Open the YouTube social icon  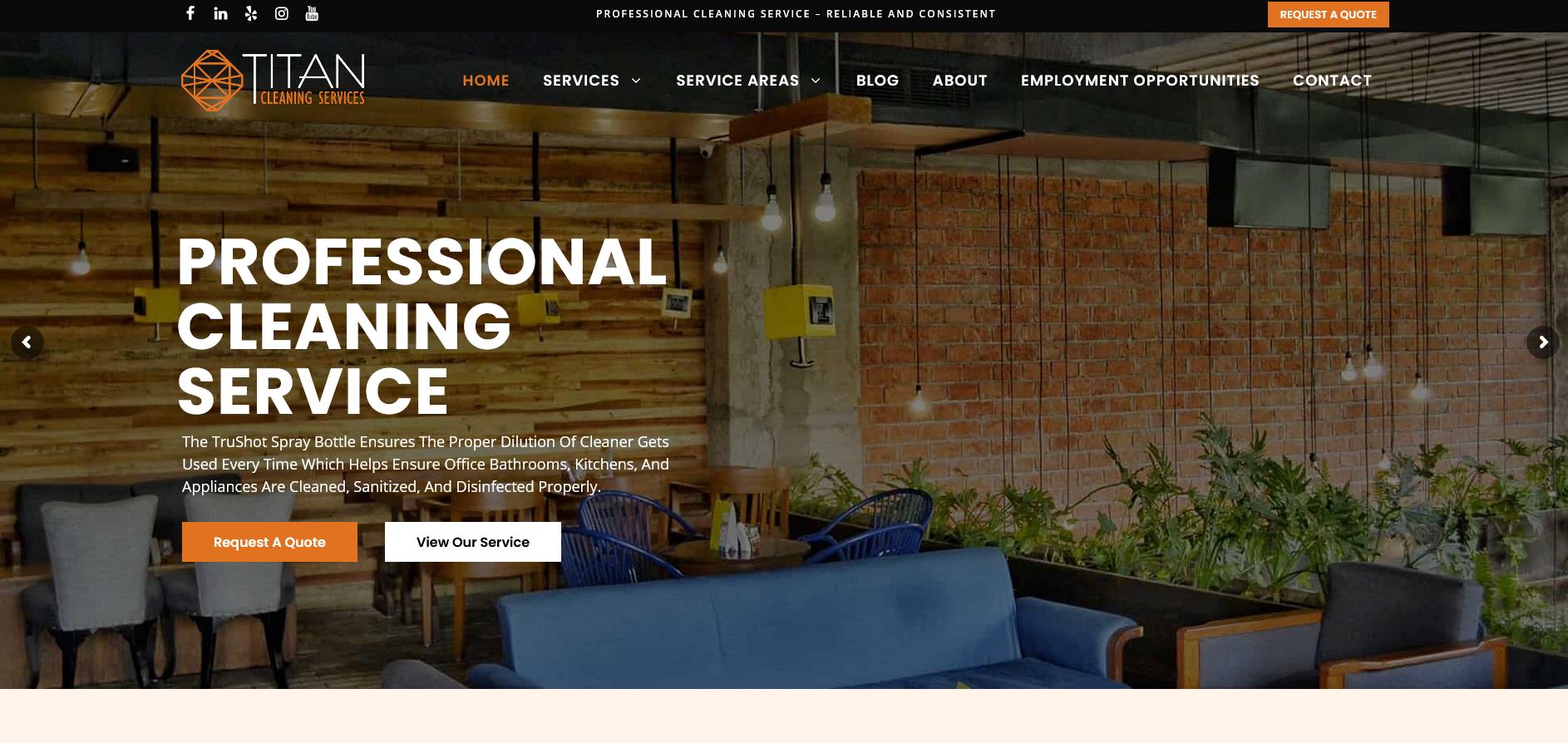point(312,13)
